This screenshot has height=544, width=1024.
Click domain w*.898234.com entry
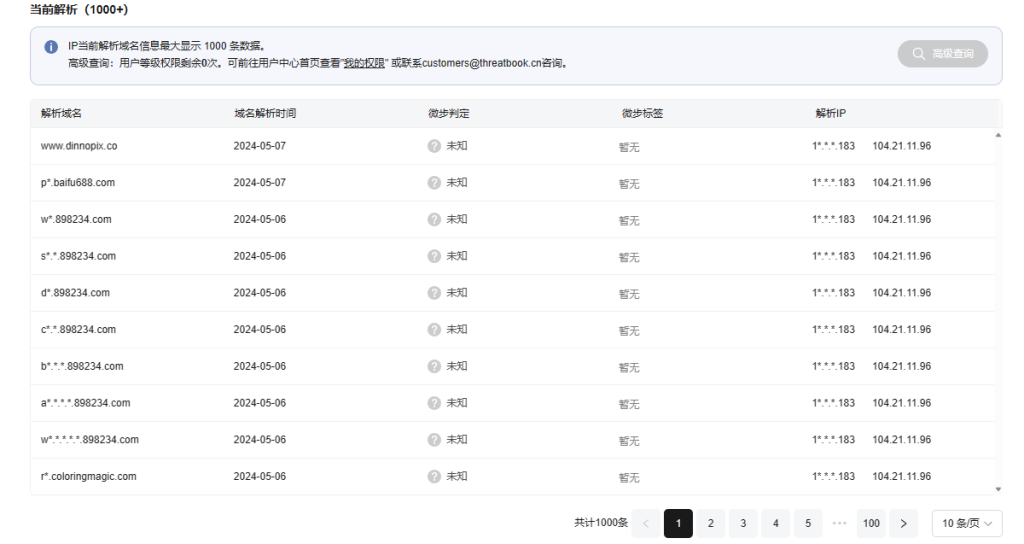(76, 220)
